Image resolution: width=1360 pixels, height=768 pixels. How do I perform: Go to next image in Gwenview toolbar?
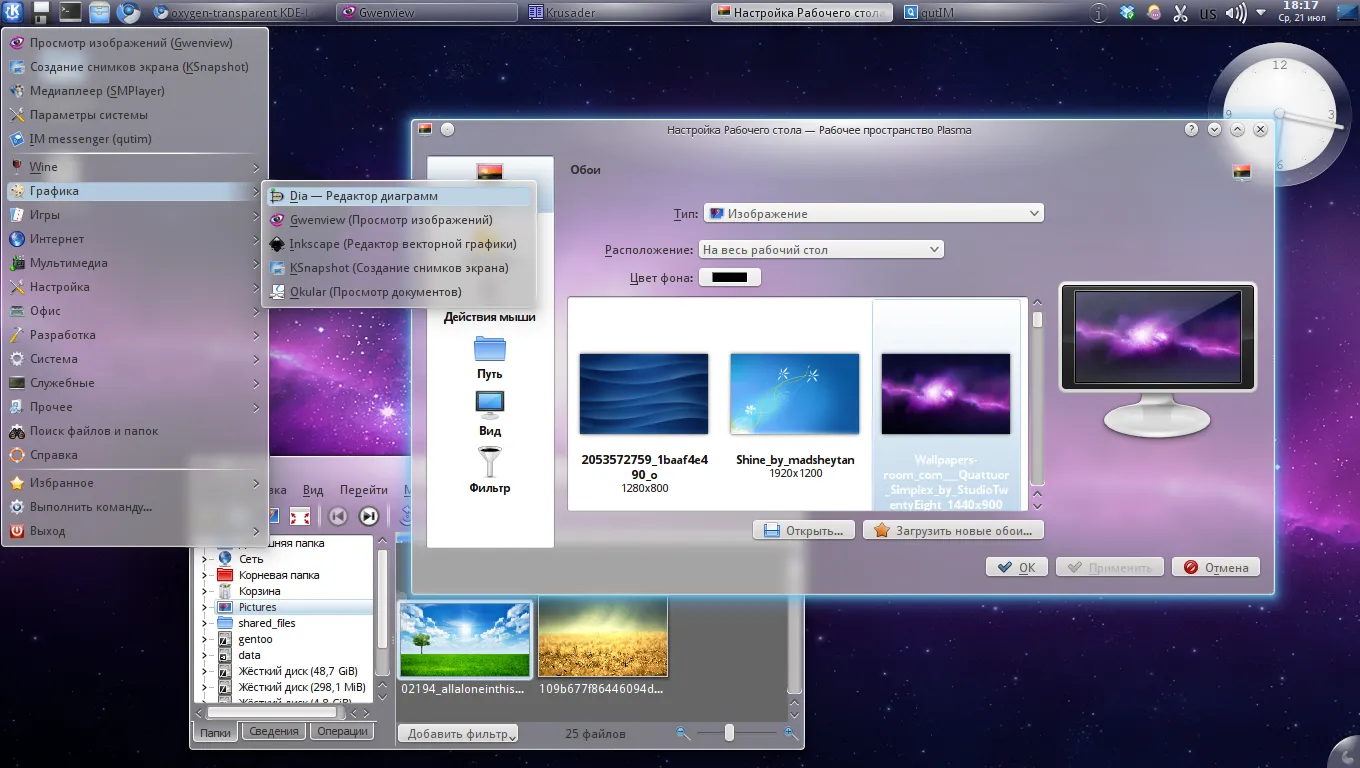point(369,516)
